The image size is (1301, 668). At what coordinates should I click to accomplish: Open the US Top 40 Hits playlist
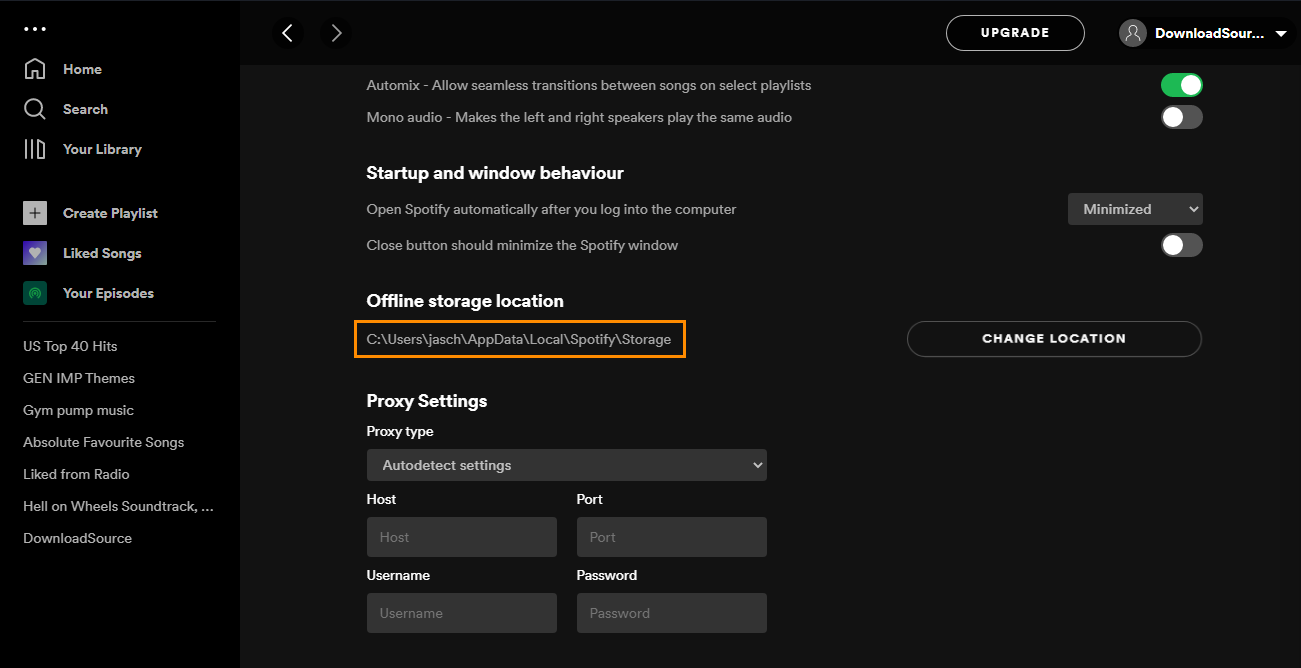(x=70, y=346)
